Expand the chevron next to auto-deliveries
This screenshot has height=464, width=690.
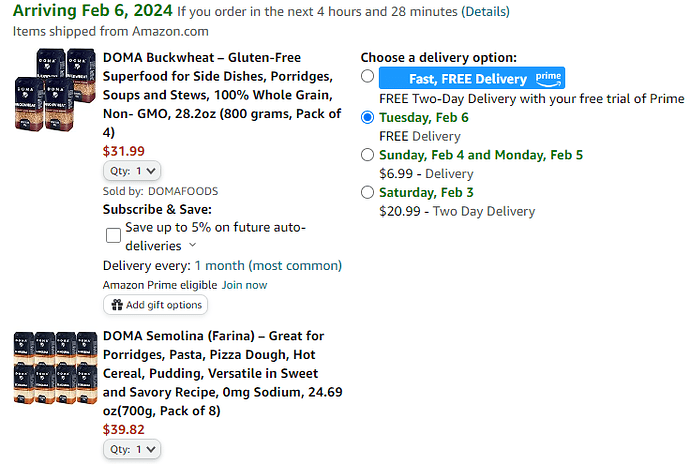192,245
